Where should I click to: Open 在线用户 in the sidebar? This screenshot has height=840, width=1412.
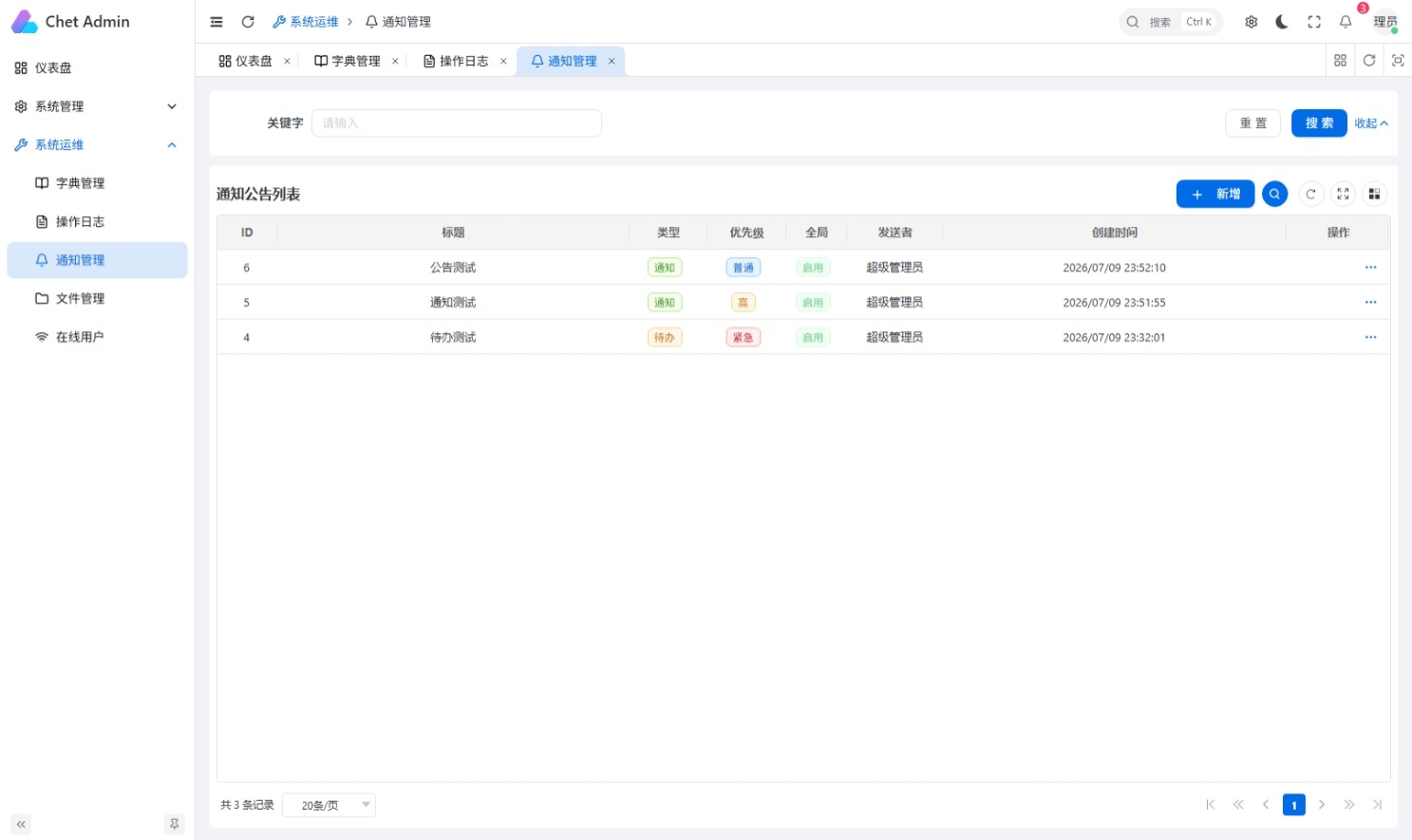[x=97, y=337]
